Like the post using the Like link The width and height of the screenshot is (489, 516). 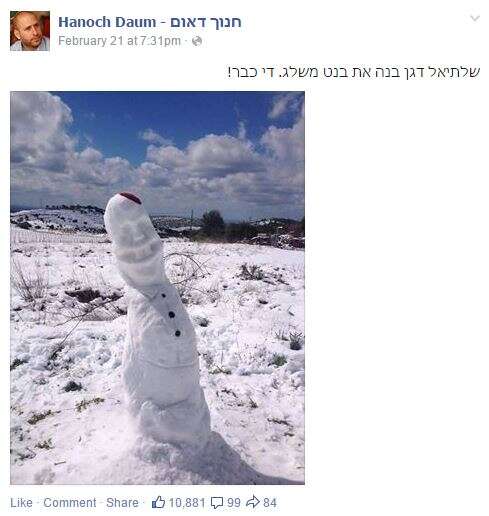pos(21,502)
